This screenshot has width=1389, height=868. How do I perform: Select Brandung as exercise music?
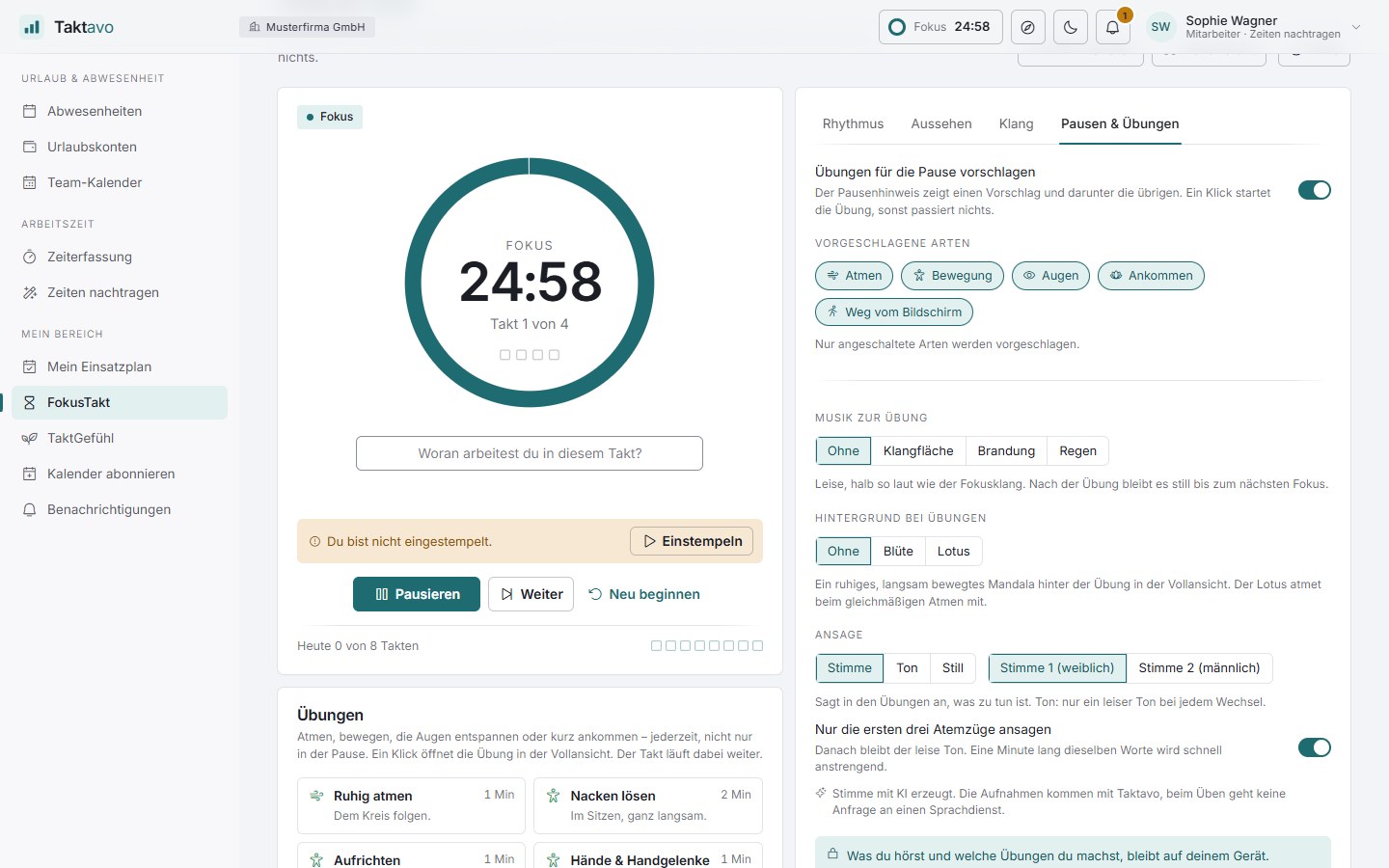coord(1006,451)
